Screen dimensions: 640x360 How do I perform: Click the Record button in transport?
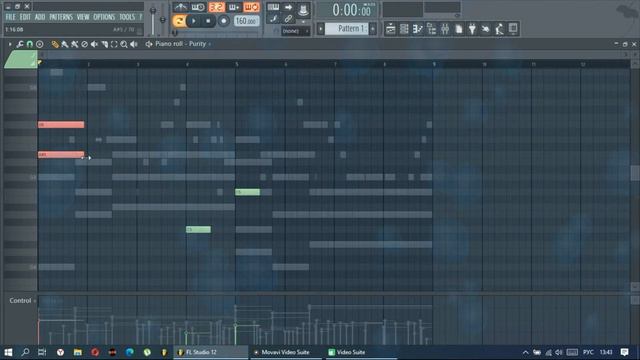223,21
